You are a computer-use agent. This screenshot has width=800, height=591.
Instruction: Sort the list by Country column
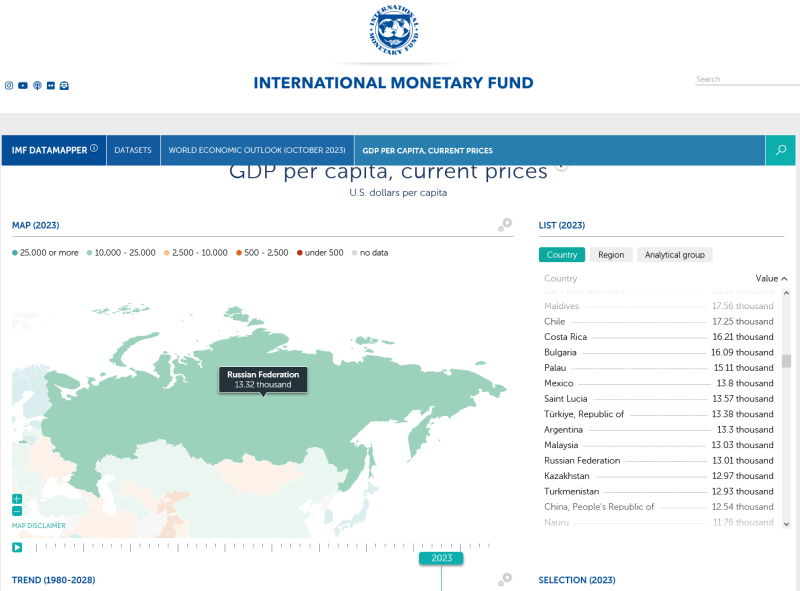pyautogui.click(x=560, y=278)
